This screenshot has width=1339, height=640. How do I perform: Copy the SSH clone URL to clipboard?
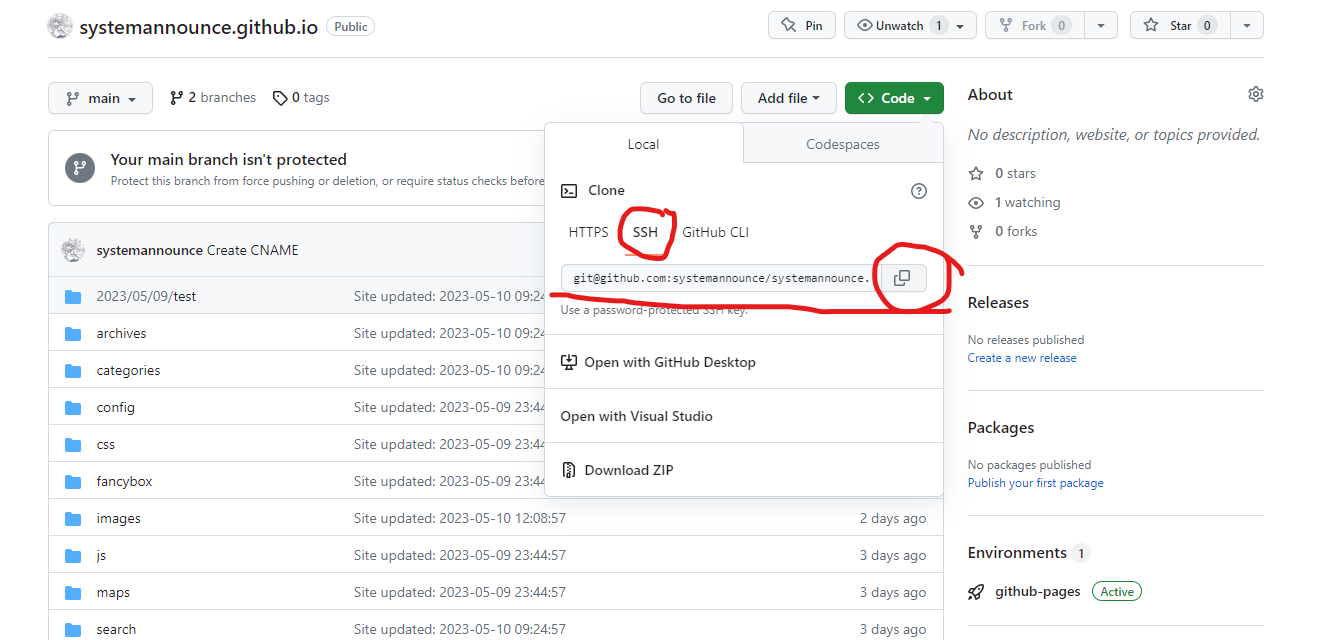[x=902, y=278]
